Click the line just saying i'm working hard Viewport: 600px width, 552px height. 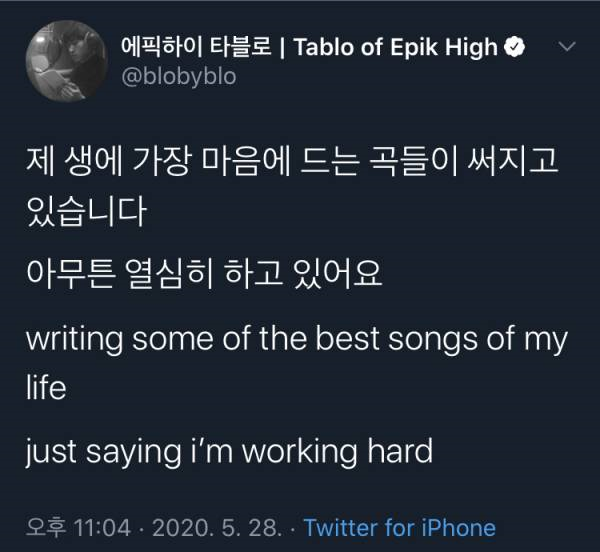(229, 449)
